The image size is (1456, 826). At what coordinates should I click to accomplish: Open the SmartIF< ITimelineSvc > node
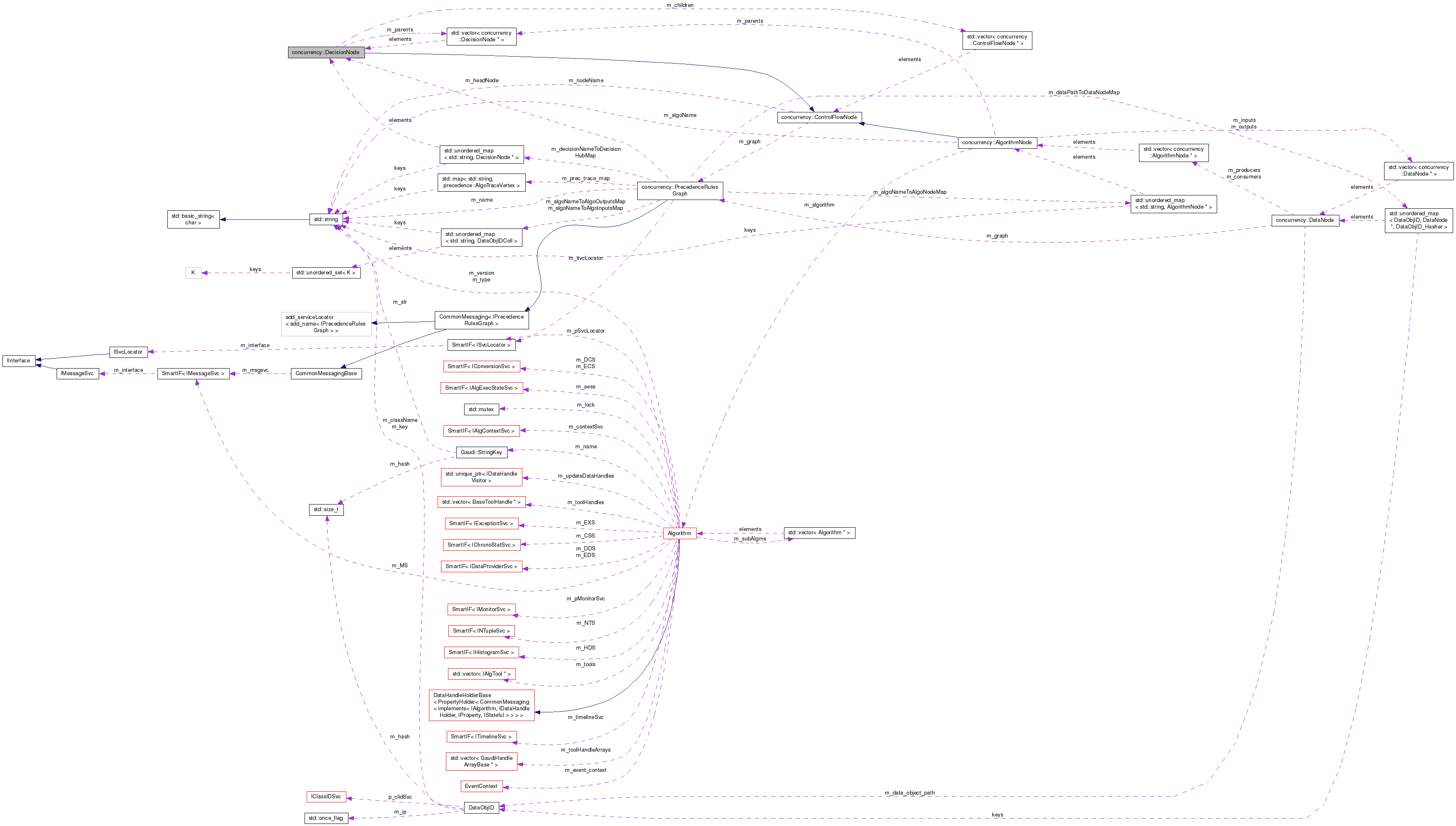[482, 736]
